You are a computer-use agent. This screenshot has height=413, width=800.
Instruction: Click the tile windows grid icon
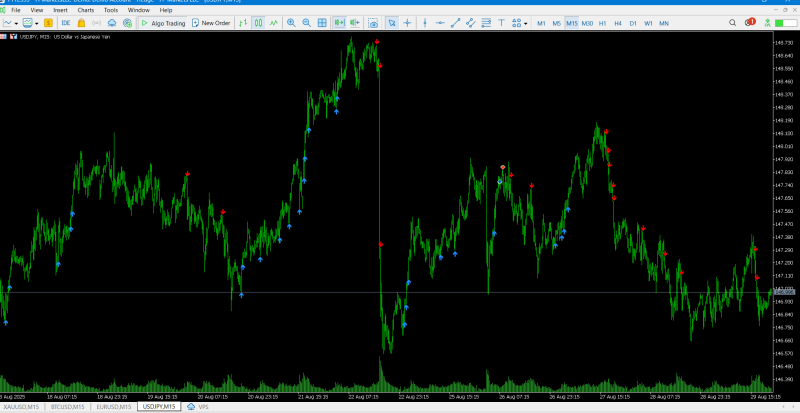(322, 23)
